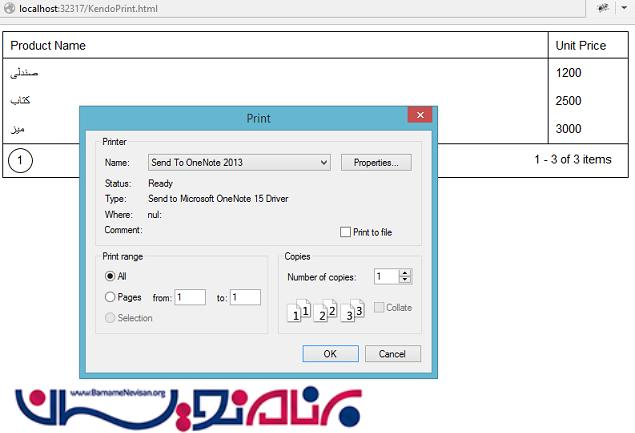
Task: Click the 1200 price cell
Action: coord(588,73)
